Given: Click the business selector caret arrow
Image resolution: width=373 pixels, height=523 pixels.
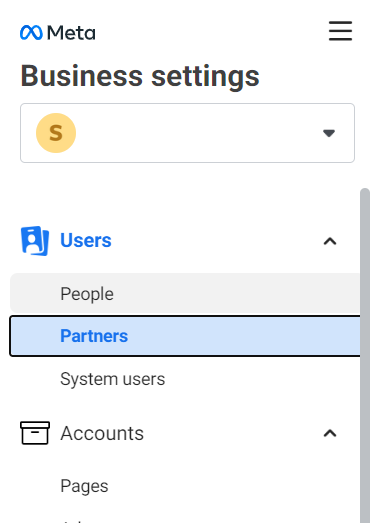Looking at the screenshot, I should (329, 133).
